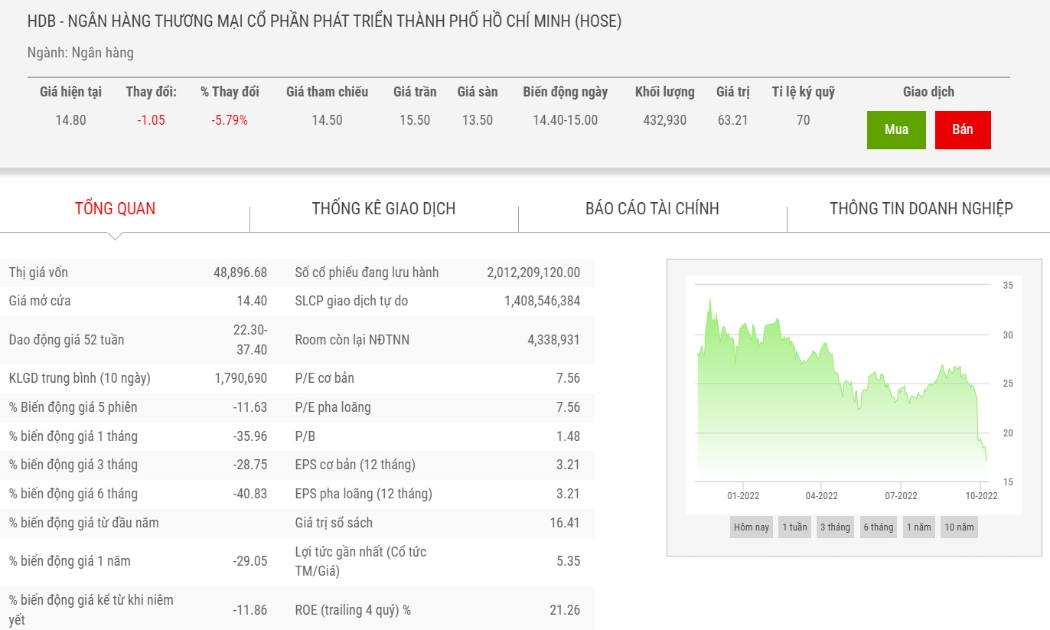
Task: Click ceiling price value 15.50
Action: coord(415,121)
